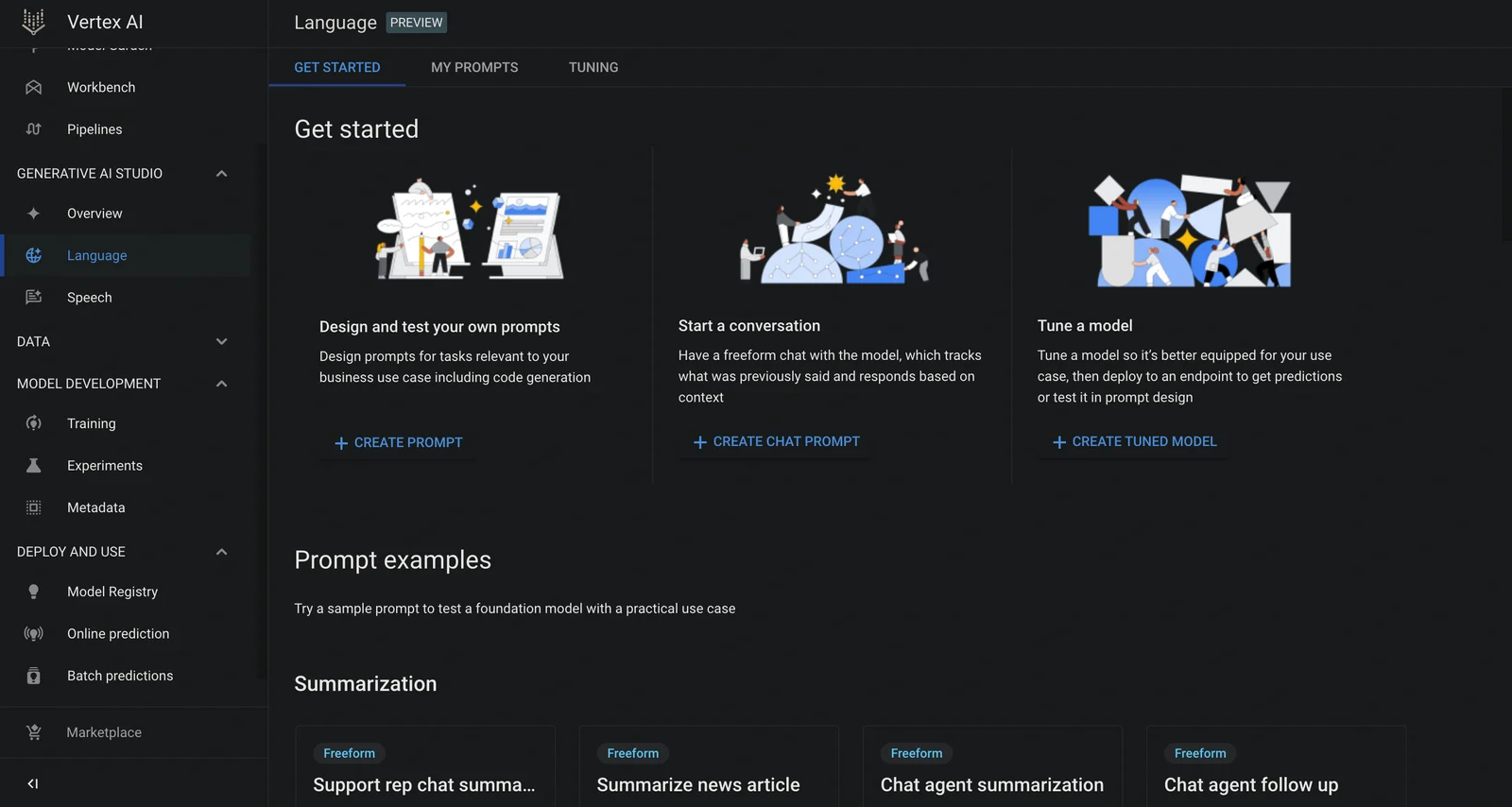Click the Model Registry label text
1512x807 pixels.
pyautogui.click(x=112, y=592)
